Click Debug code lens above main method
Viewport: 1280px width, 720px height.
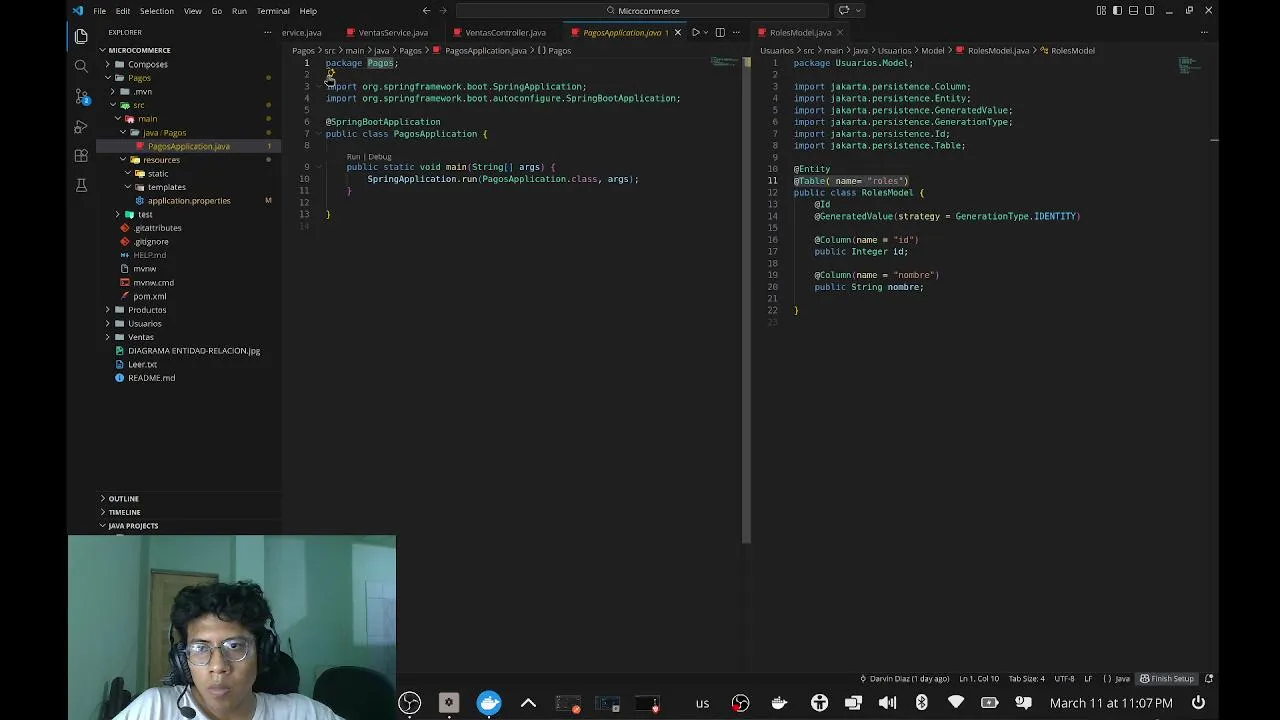pyautogui.click(x=380, y=157)
